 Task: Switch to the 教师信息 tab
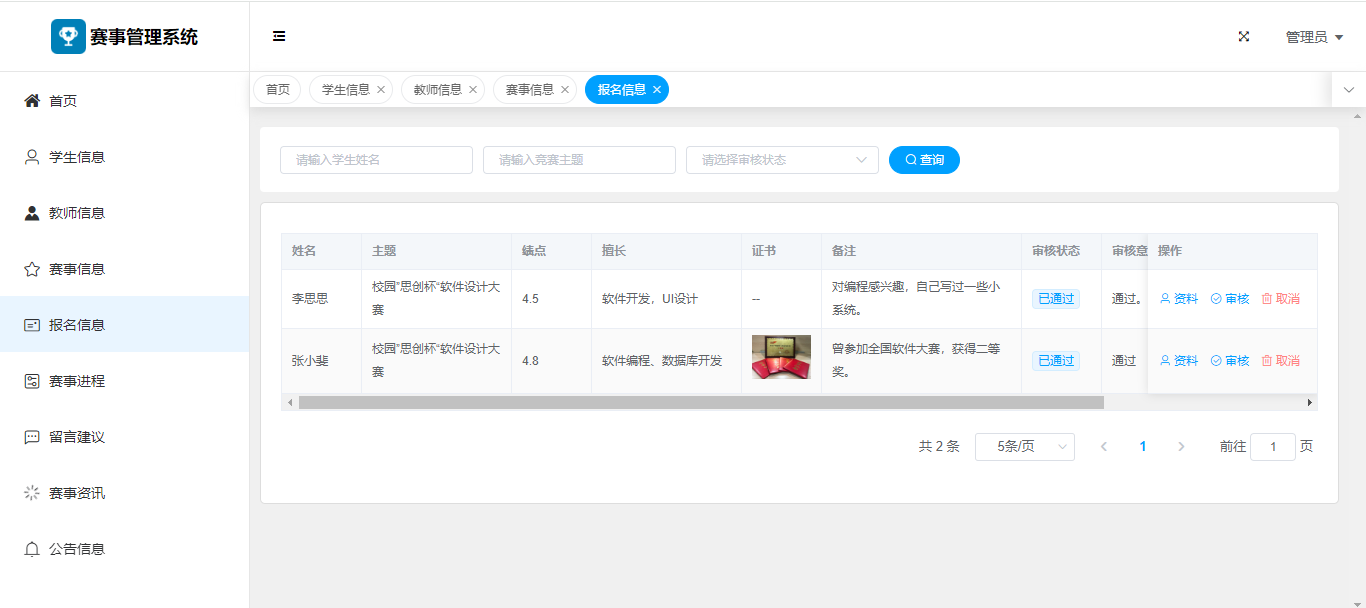[x=437, y=90]
